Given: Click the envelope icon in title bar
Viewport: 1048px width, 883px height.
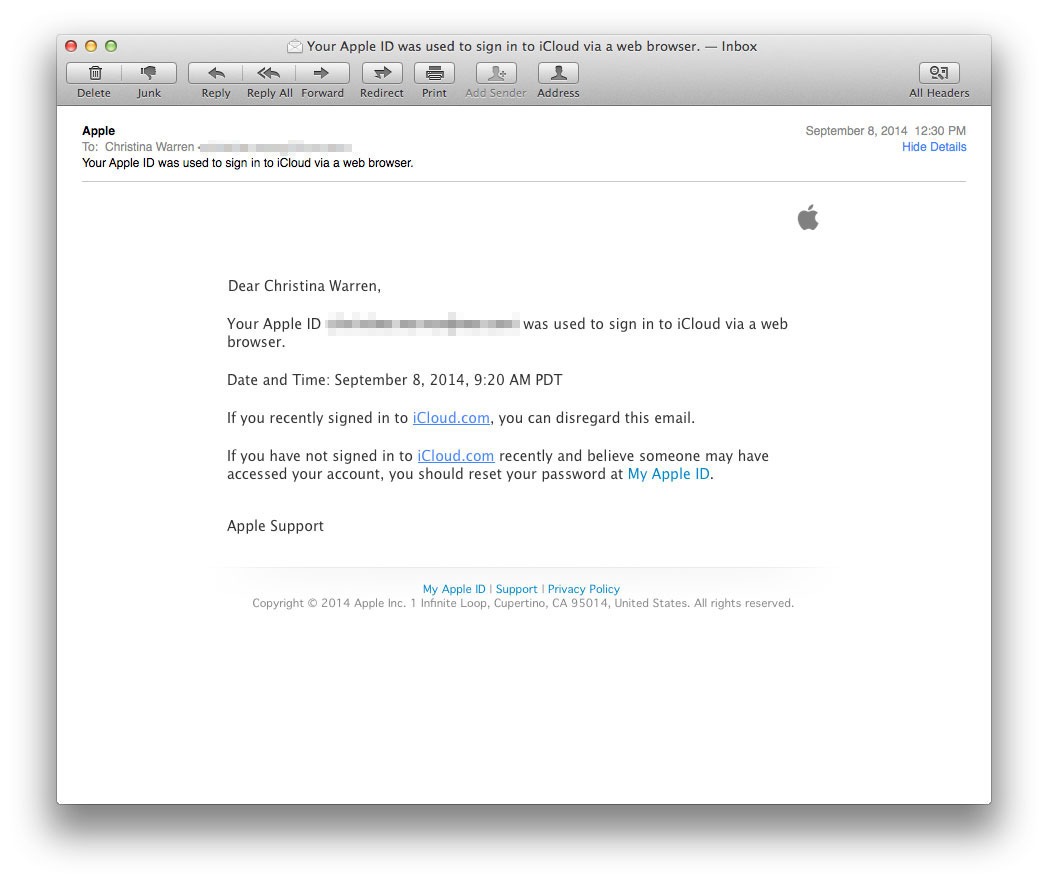Looking at the screenshot, I should point(295,46).
